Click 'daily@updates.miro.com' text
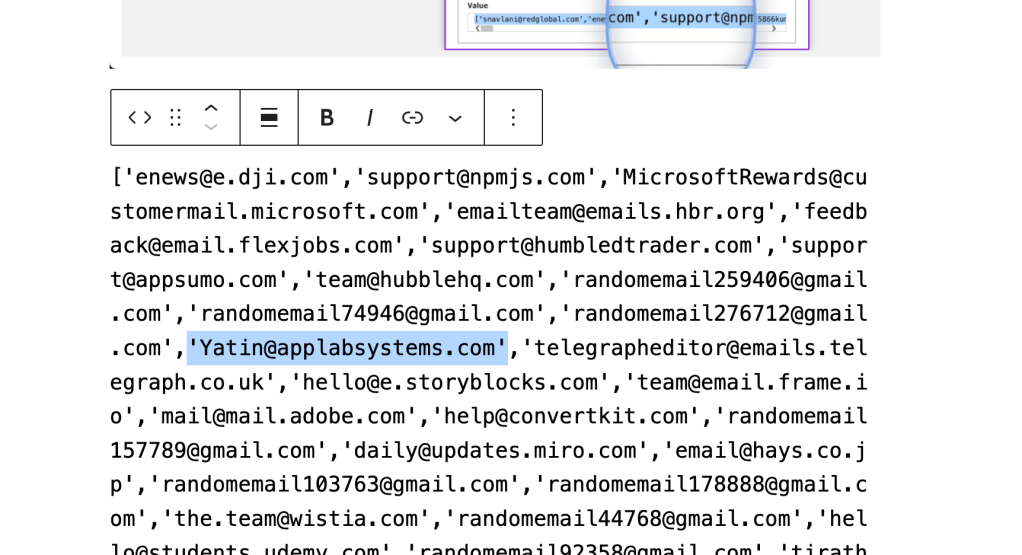This screenshot has width=1022, height=555. click(495, 451)
